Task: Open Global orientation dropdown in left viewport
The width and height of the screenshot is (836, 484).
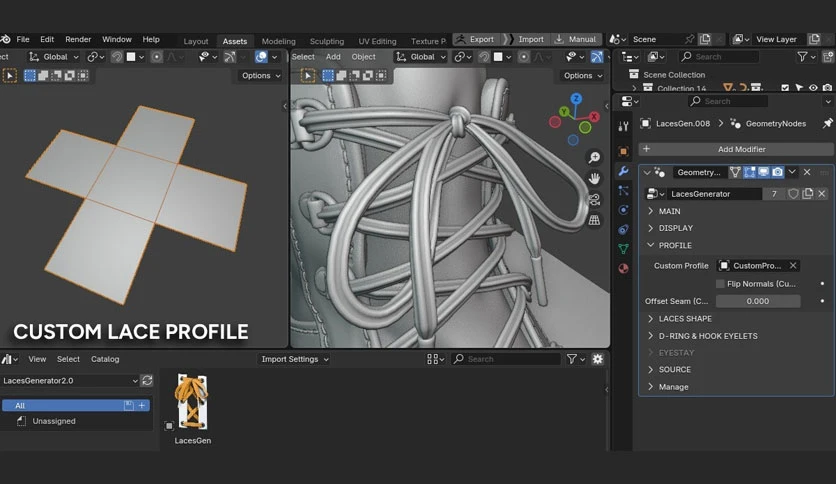Action: 53,57
